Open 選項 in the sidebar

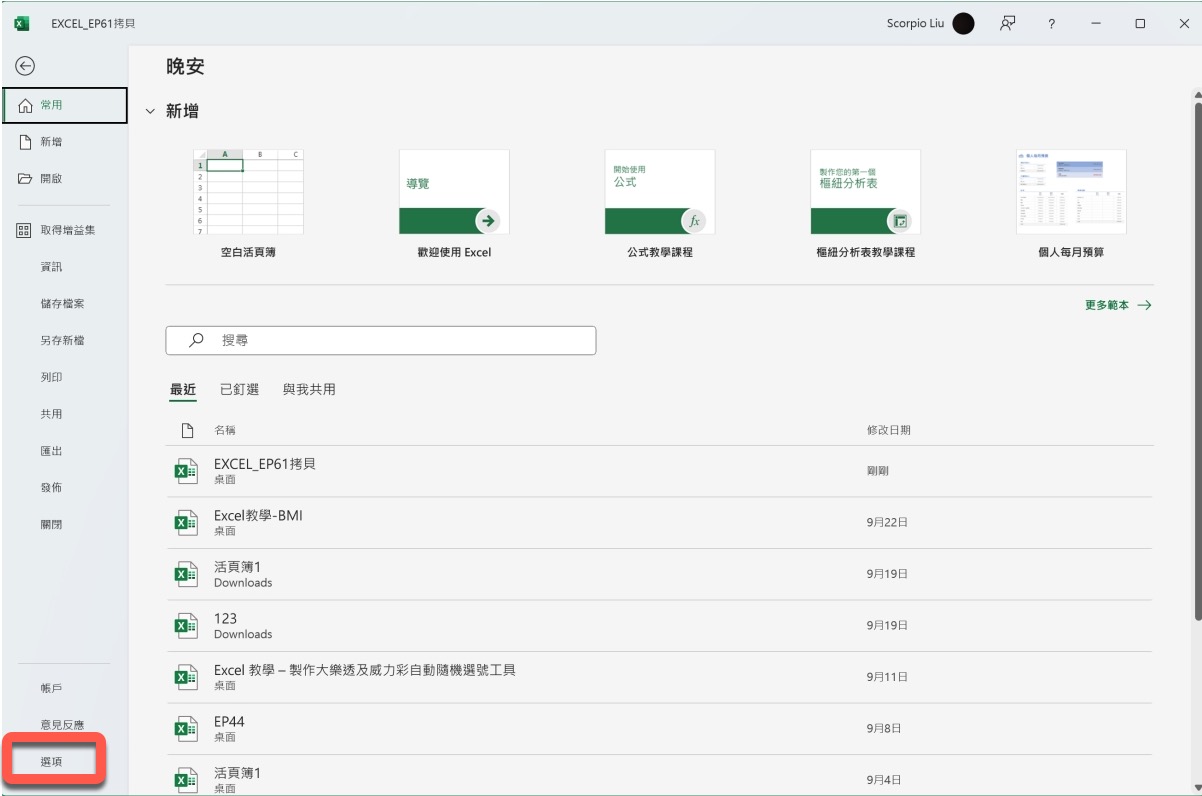click(52, 762)
